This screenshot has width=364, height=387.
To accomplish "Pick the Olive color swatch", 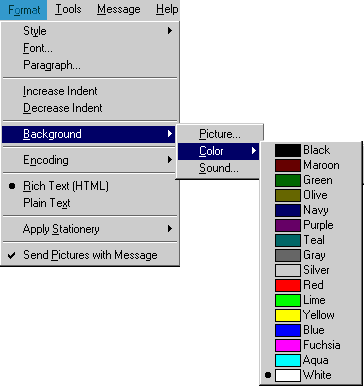I will [x=288, y=195].
